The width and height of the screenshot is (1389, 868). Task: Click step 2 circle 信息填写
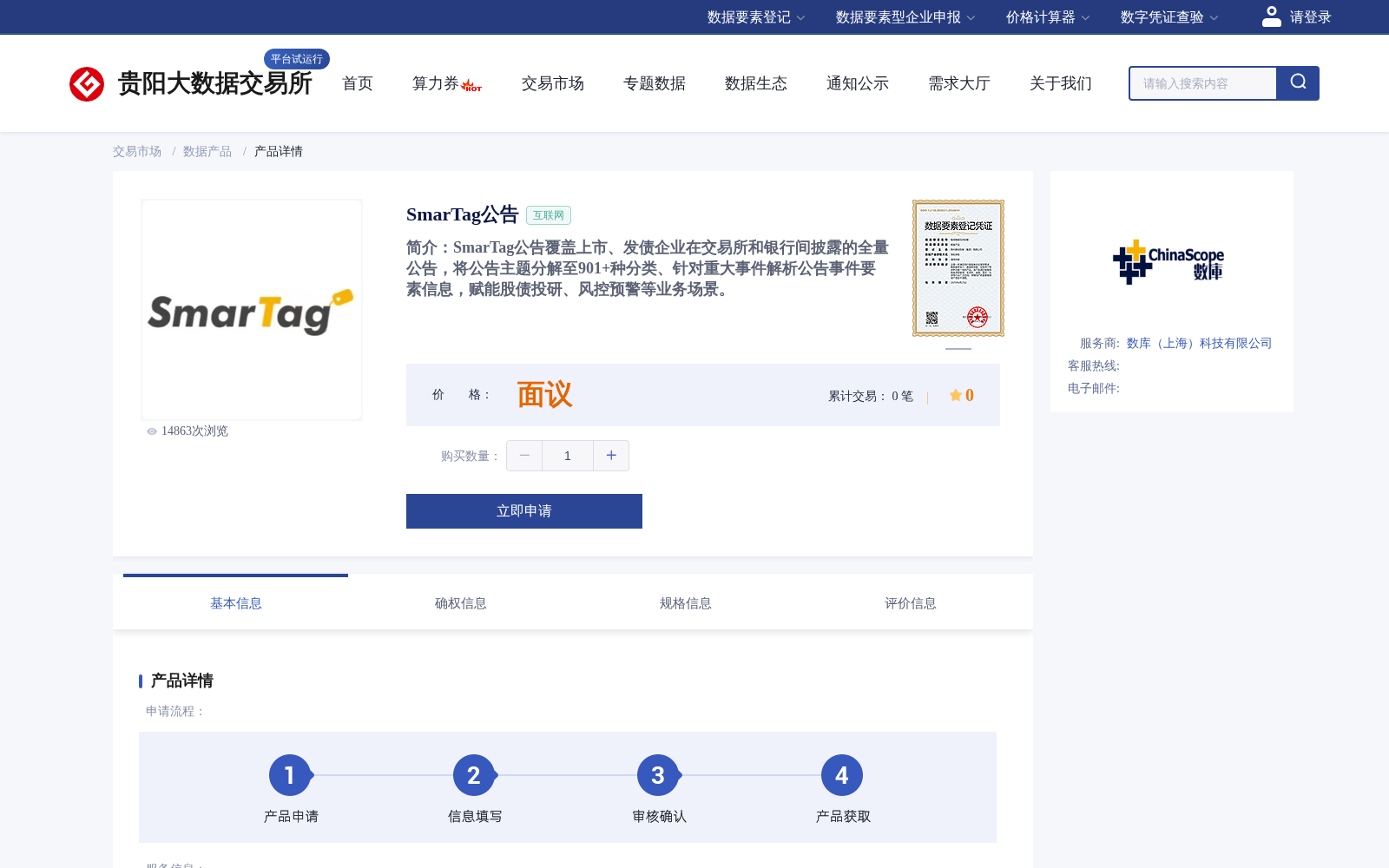tap(474, 775)
